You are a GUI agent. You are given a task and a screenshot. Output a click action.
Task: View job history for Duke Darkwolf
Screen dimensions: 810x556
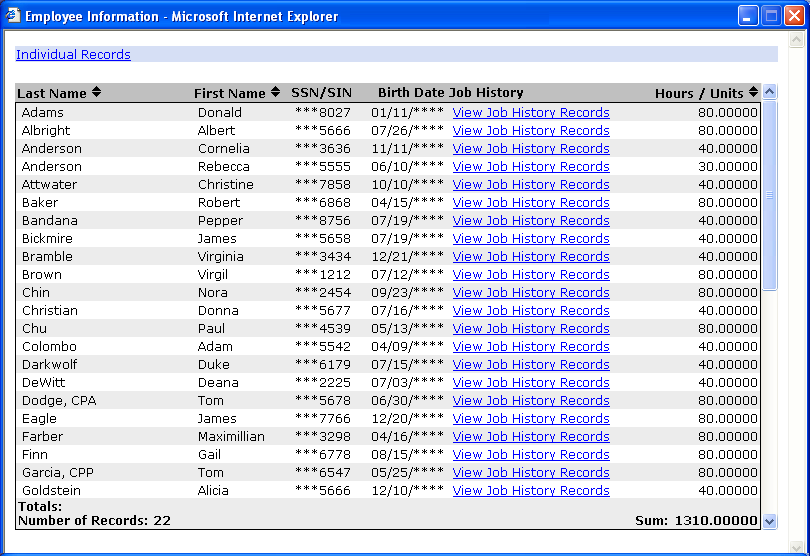coord(530,365)
